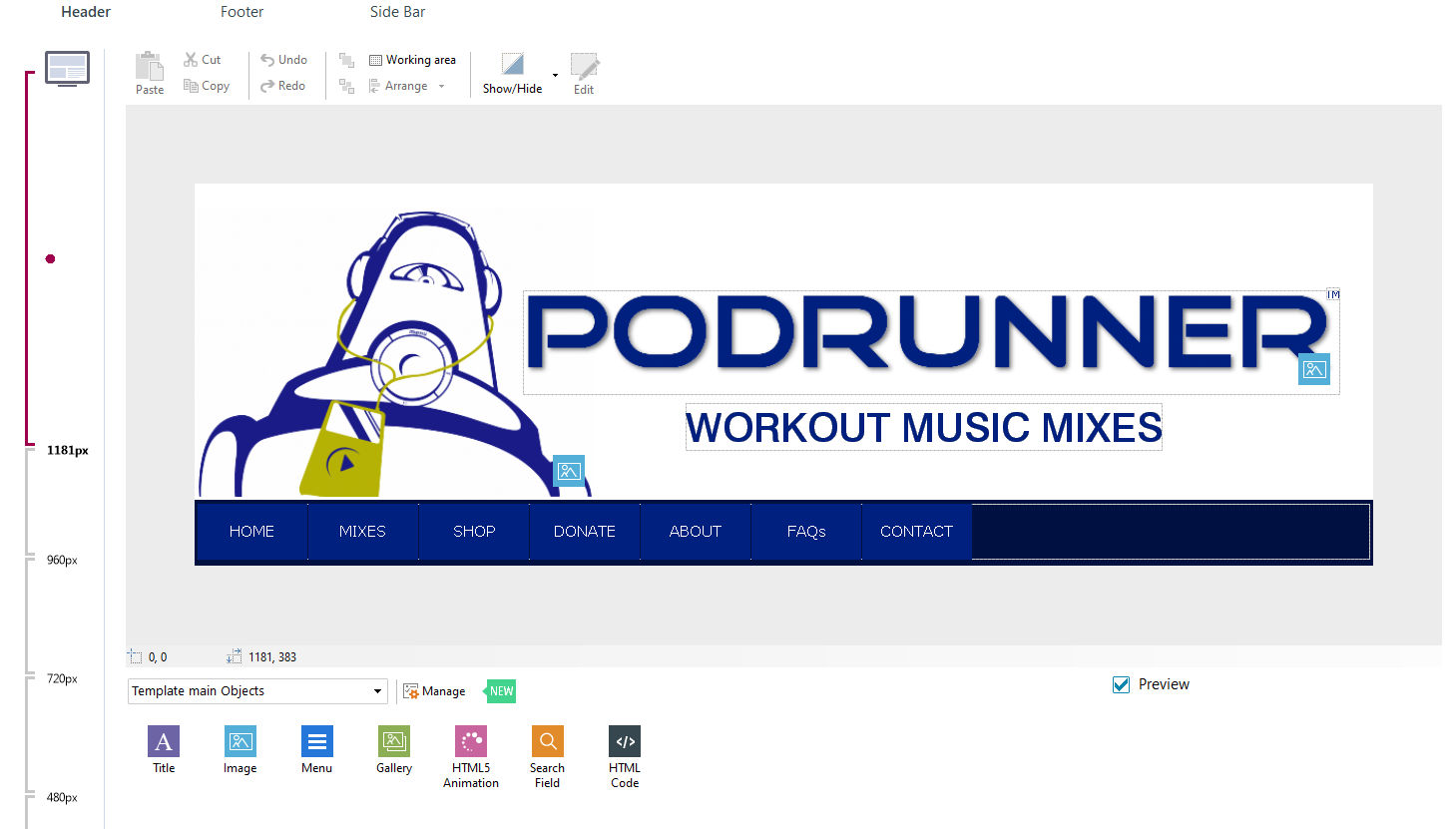Click the send-to-back icon beside Arrange

pyautogui.click(x=346, y=86)
